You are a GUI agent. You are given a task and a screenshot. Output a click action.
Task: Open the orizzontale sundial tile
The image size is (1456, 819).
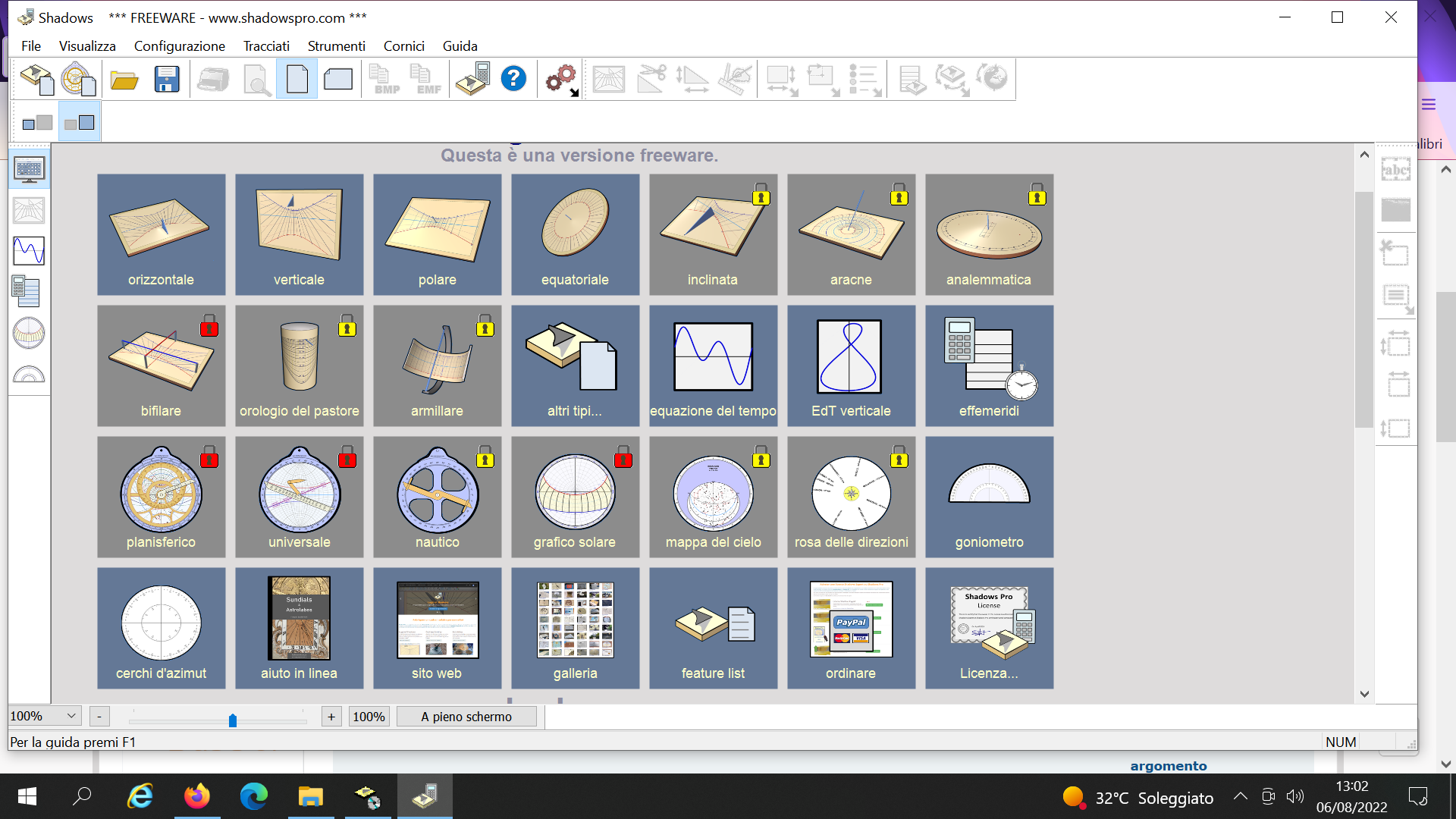(x=161, y=234)
